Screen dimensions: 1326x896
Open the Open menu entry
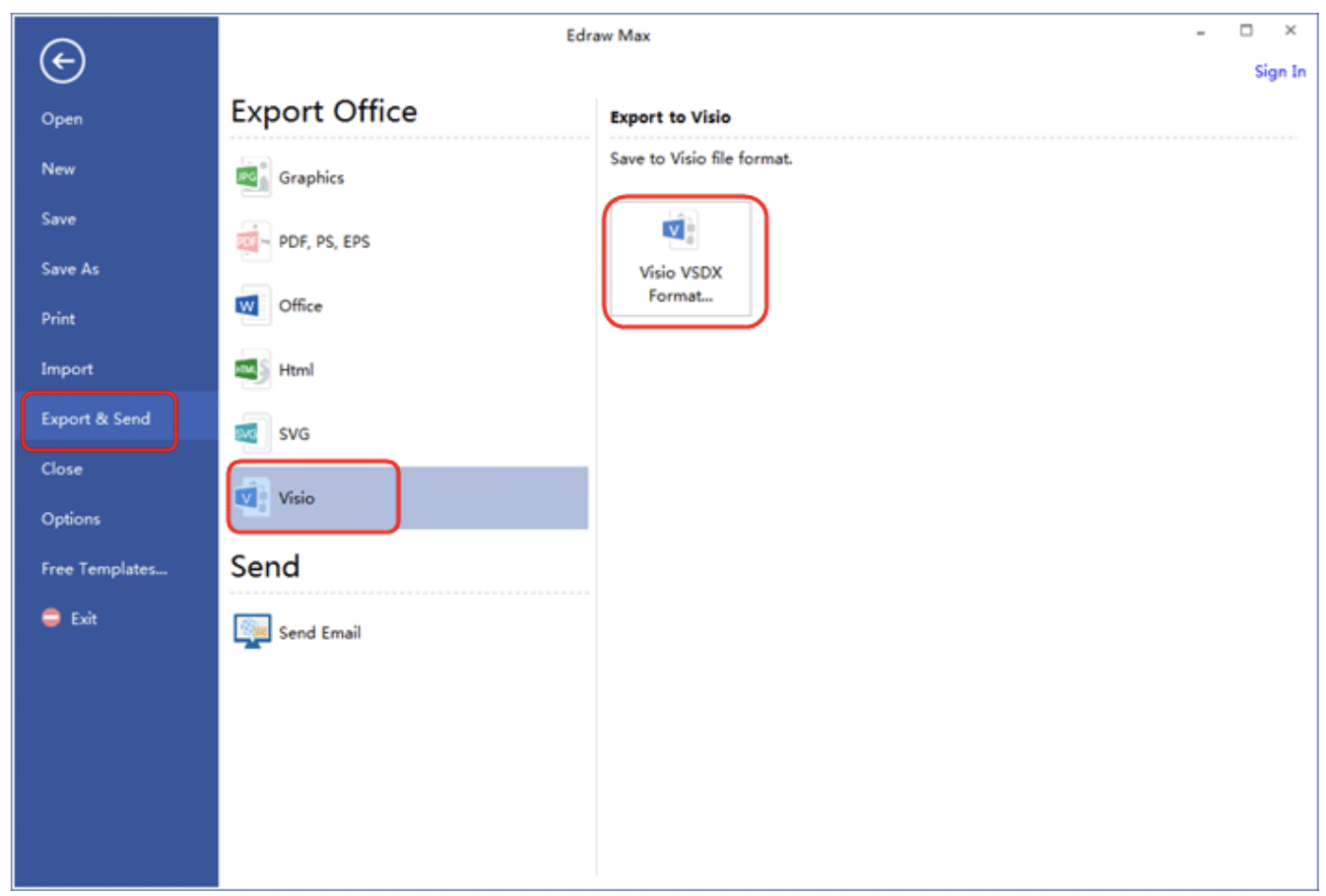point(62,119)
